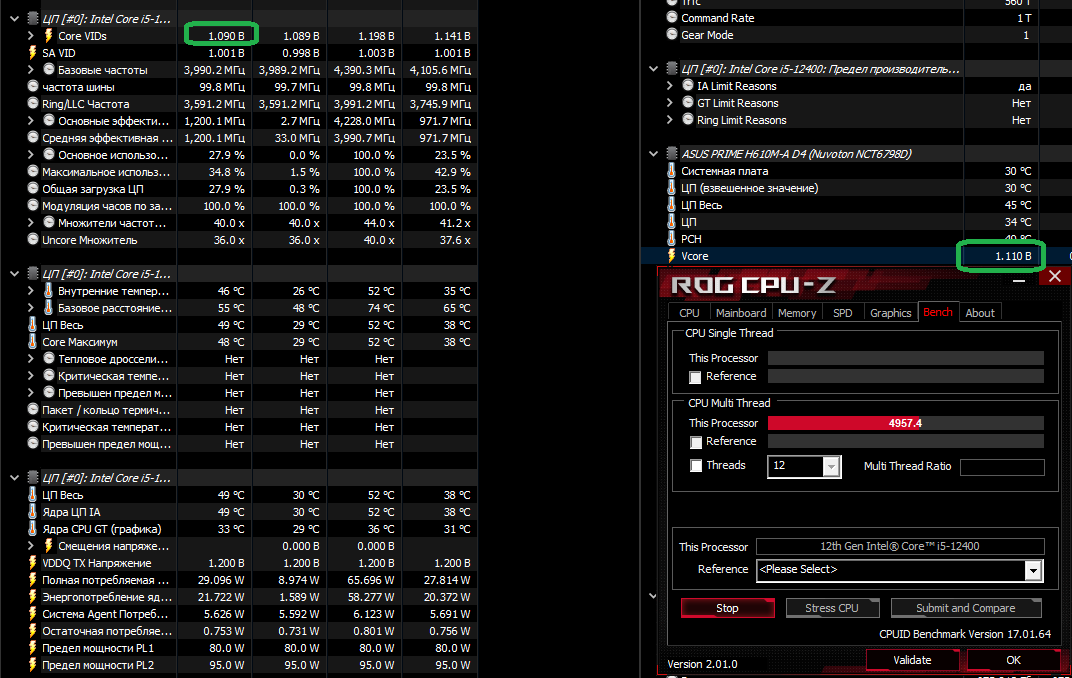
Task: Click the clock icon beside IA Limit Reasons
Action: 688,85
